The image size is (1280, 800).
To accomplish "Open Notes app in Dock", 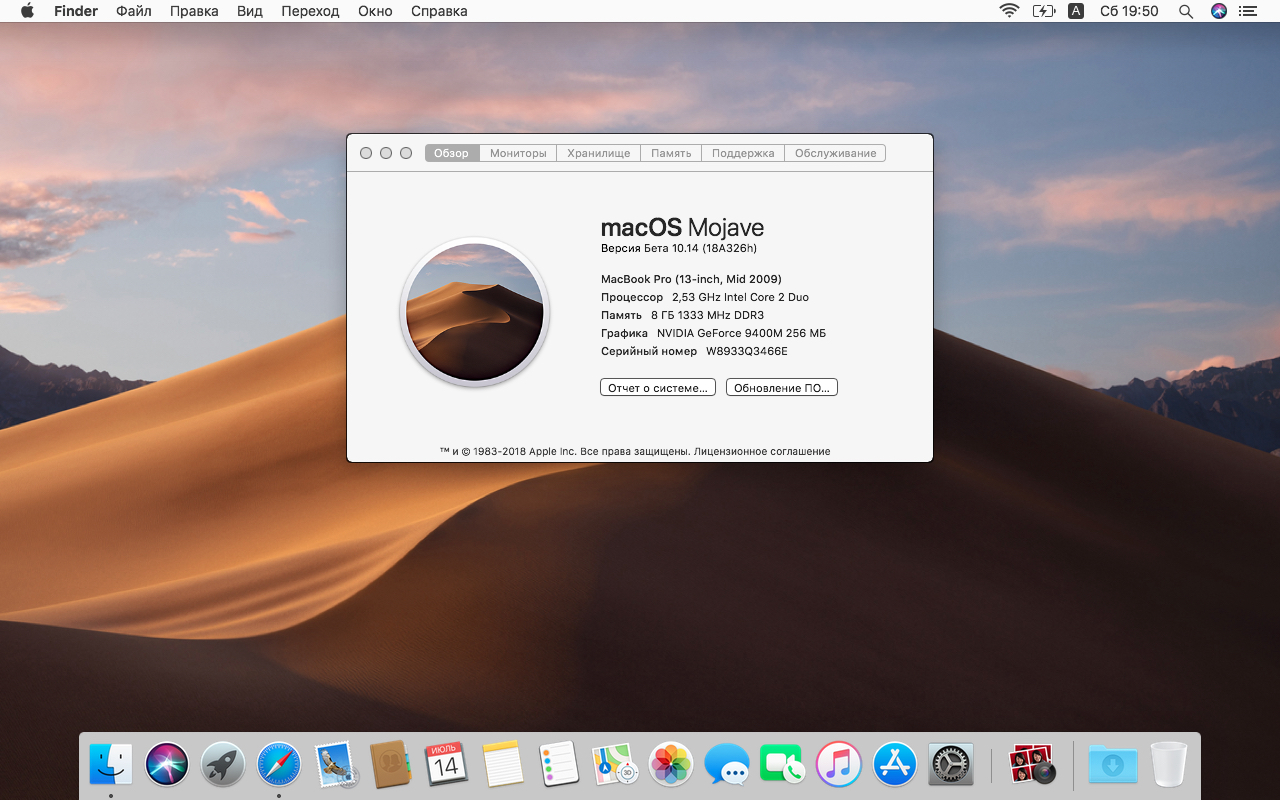I will (x=503, y=765).
